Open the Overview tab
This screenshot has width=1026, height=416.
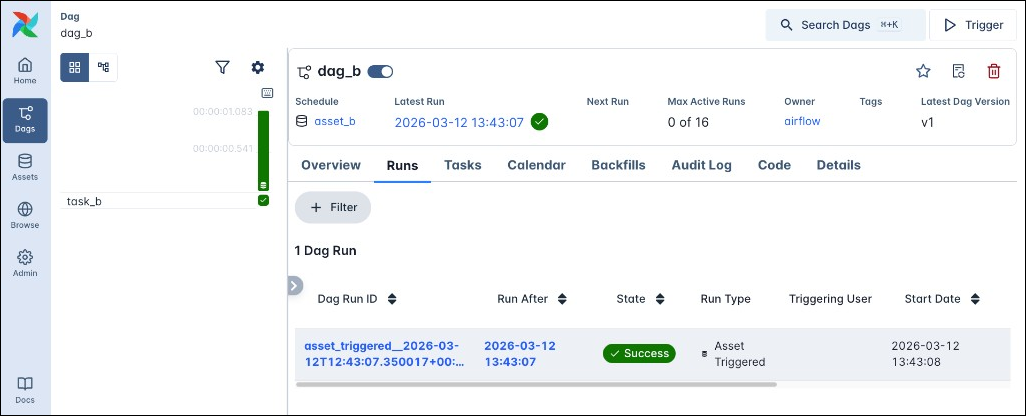(x=331, y=165)
